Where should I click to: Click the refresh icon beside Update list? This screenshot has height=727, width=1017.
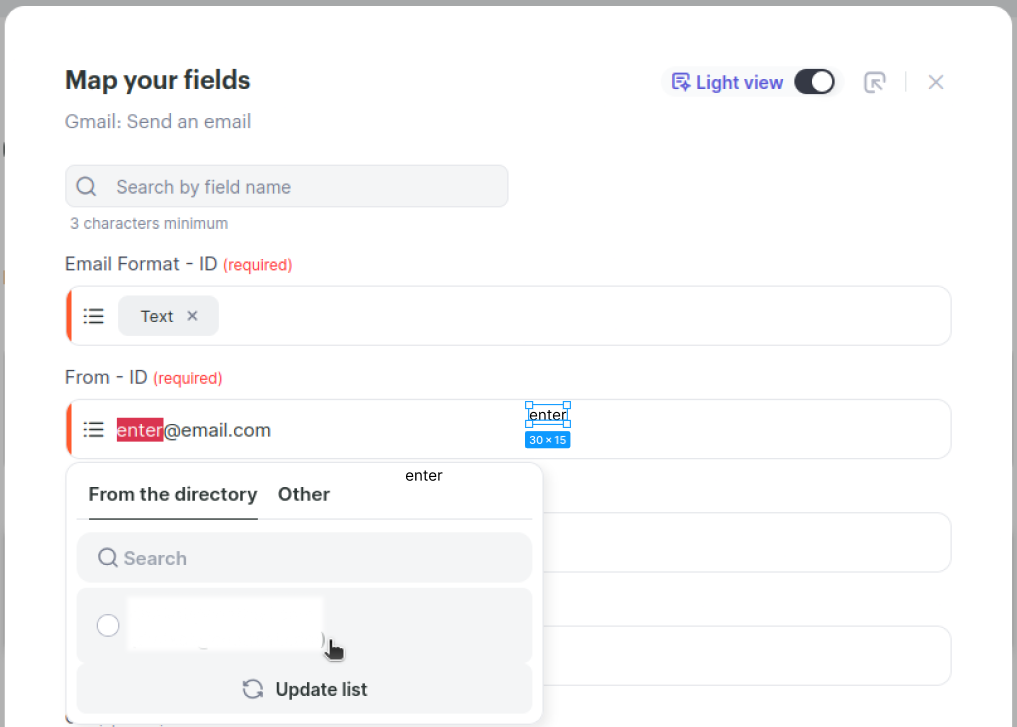pos(253,689)
